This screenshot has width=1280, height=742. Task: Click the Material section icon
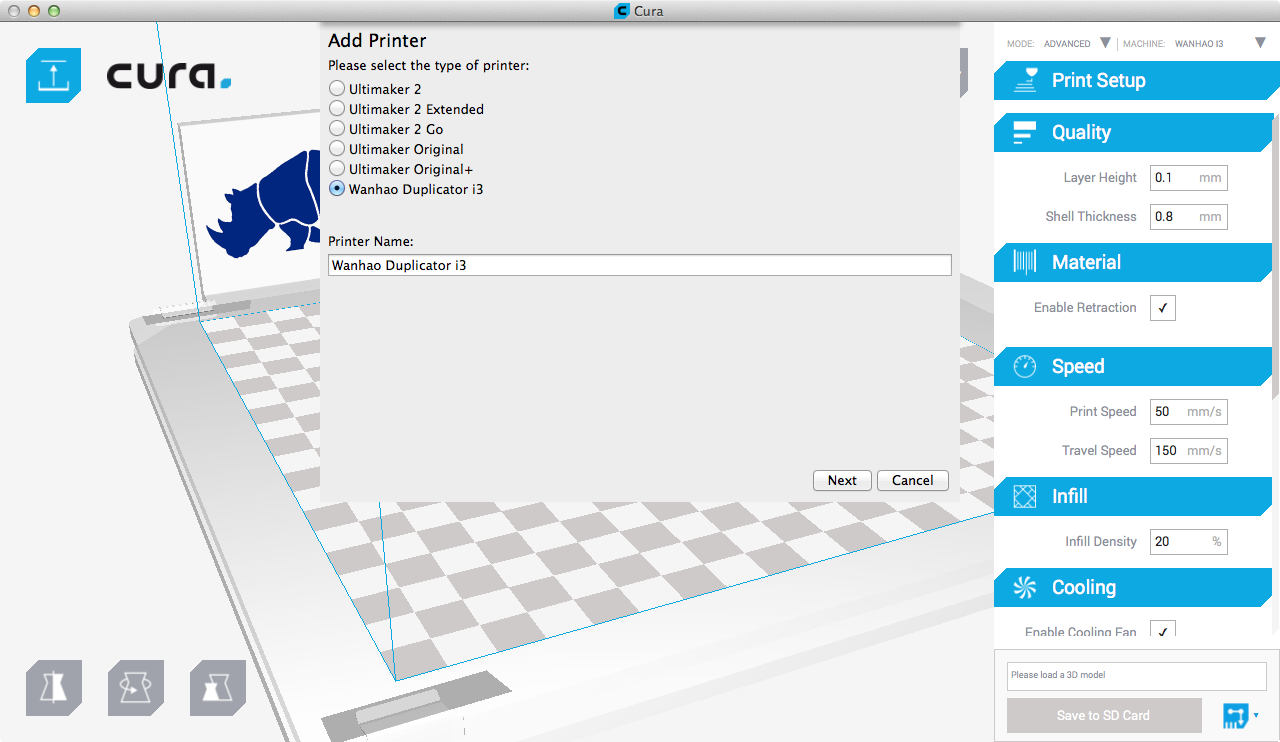(1024, 262)
